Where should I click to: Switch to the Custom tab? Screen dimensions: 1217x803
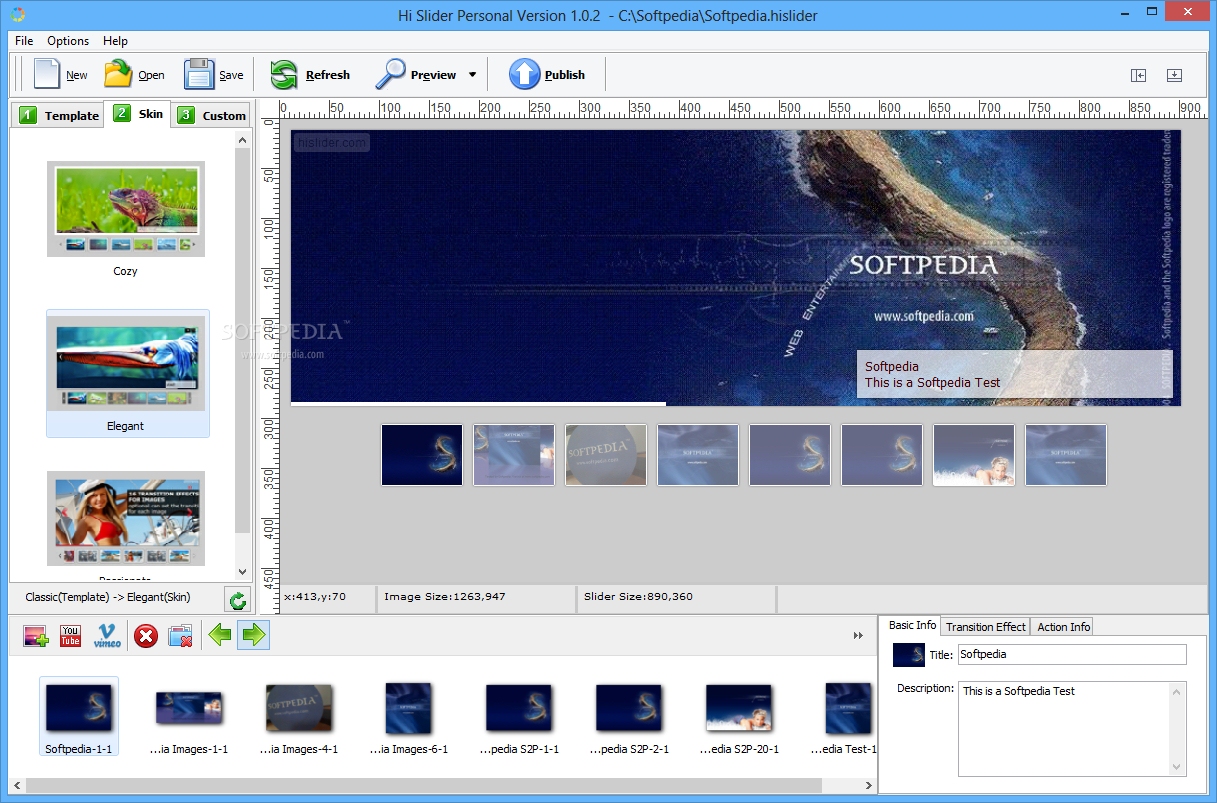[212, 115]
